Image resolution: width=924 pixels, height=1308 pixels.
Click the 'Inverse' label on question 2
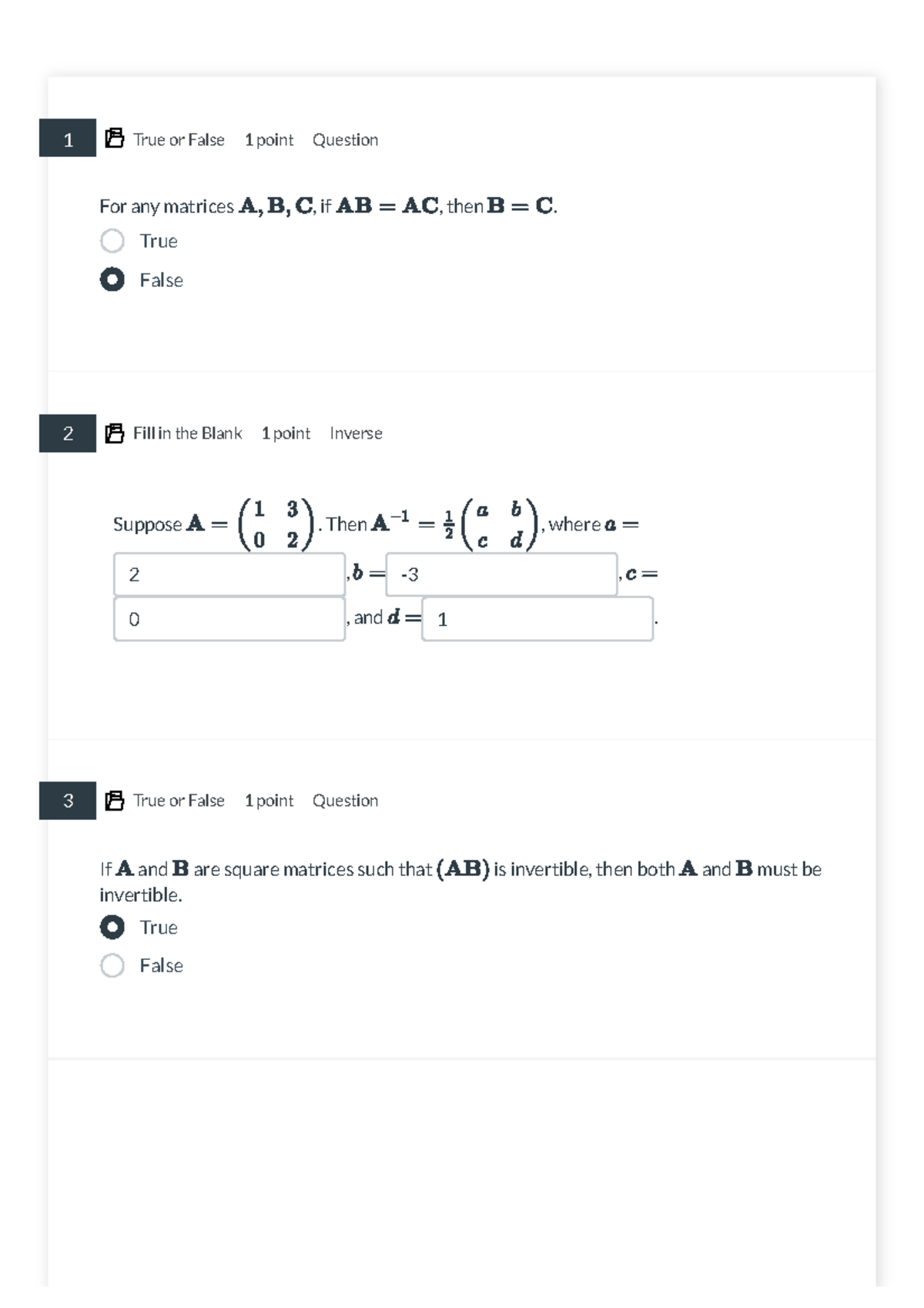356,433
